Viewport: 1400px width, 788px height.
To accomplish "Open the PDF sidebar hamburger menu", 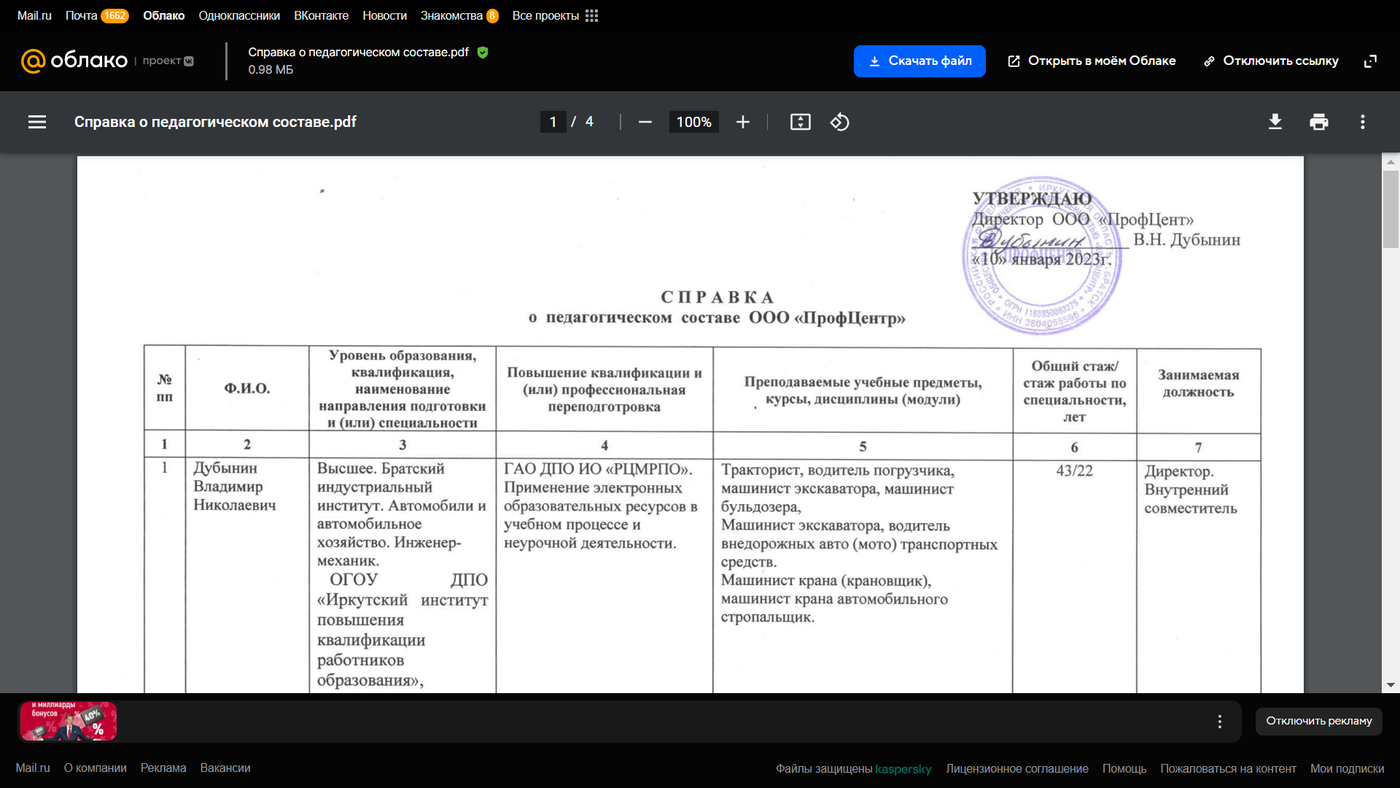I will pyautogui.click(x=37, y=122).
